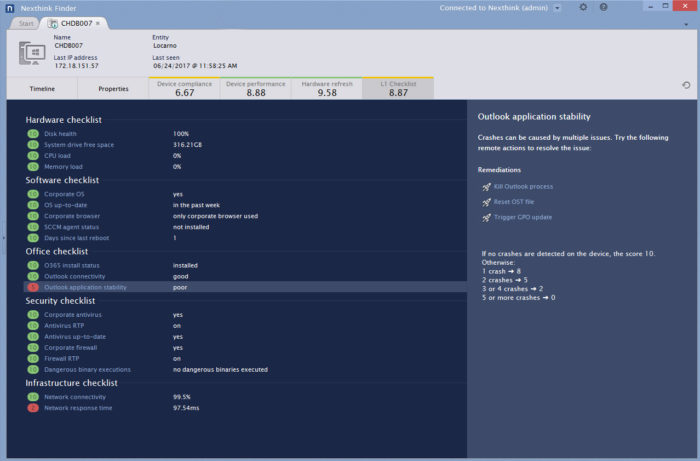Click red badge for Outlook application stability
Screen dimensions: 700x461
pyautogui.click(x=33, y=287)
